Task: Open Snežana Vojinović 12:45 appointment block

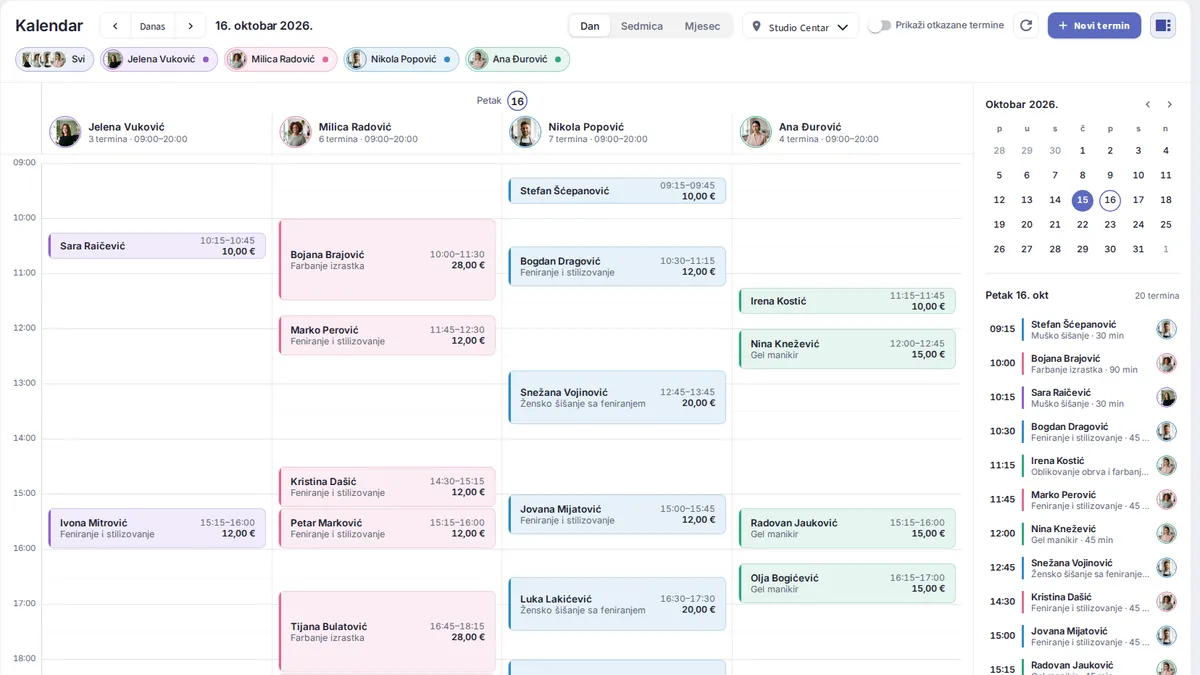Action: [617, 398]
